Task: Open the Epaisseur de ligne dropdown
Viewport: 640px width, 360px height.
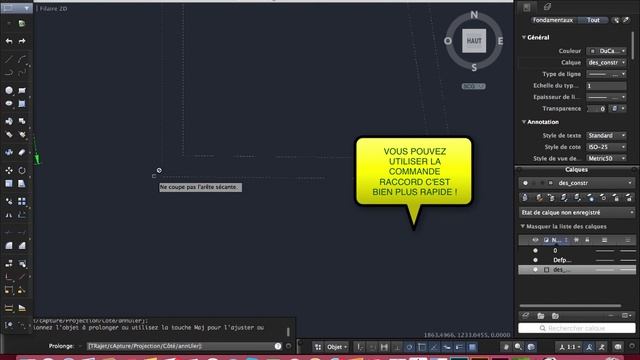Action: tap(606, 97)
